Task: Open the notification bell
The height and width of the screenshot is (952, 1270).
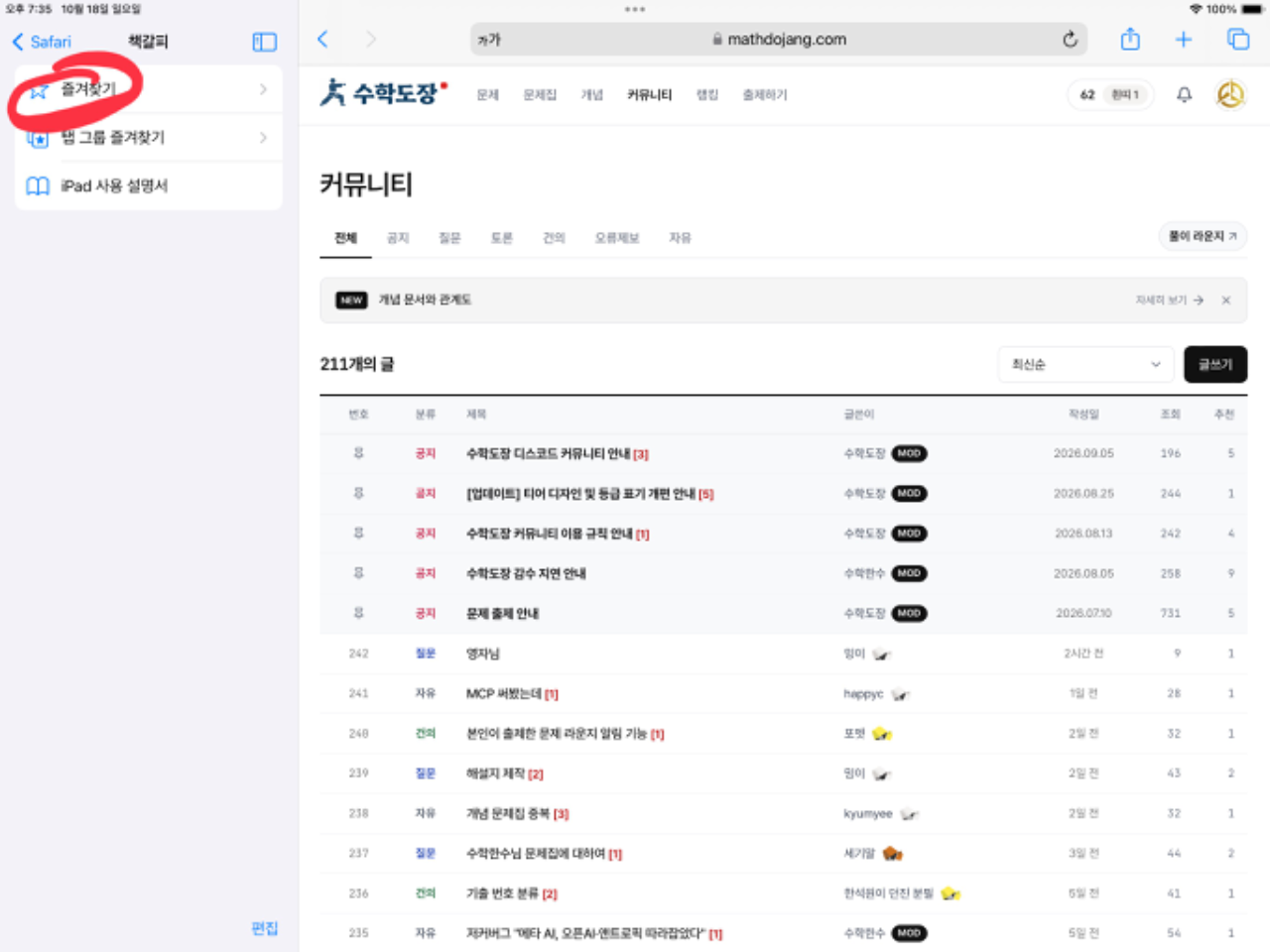Action: (x=1184, y=95)
